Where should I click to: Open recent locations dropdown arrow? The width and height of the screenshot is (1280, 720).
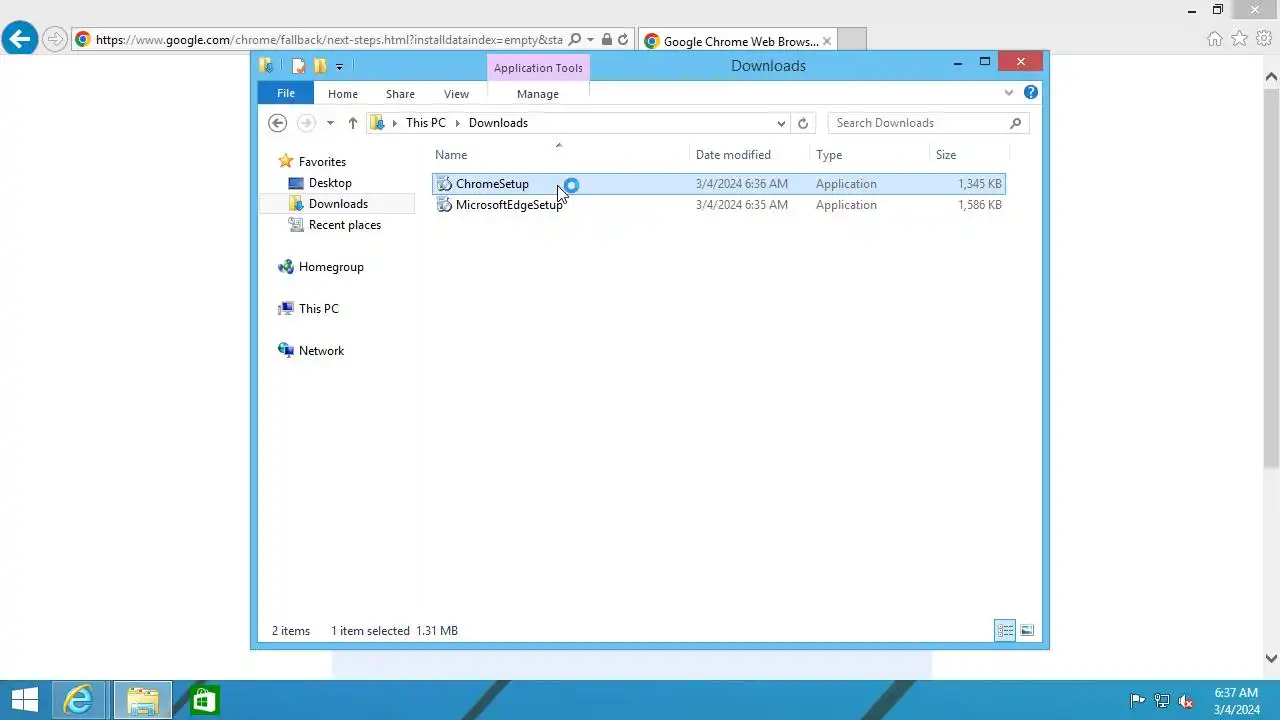click(330, 124)
